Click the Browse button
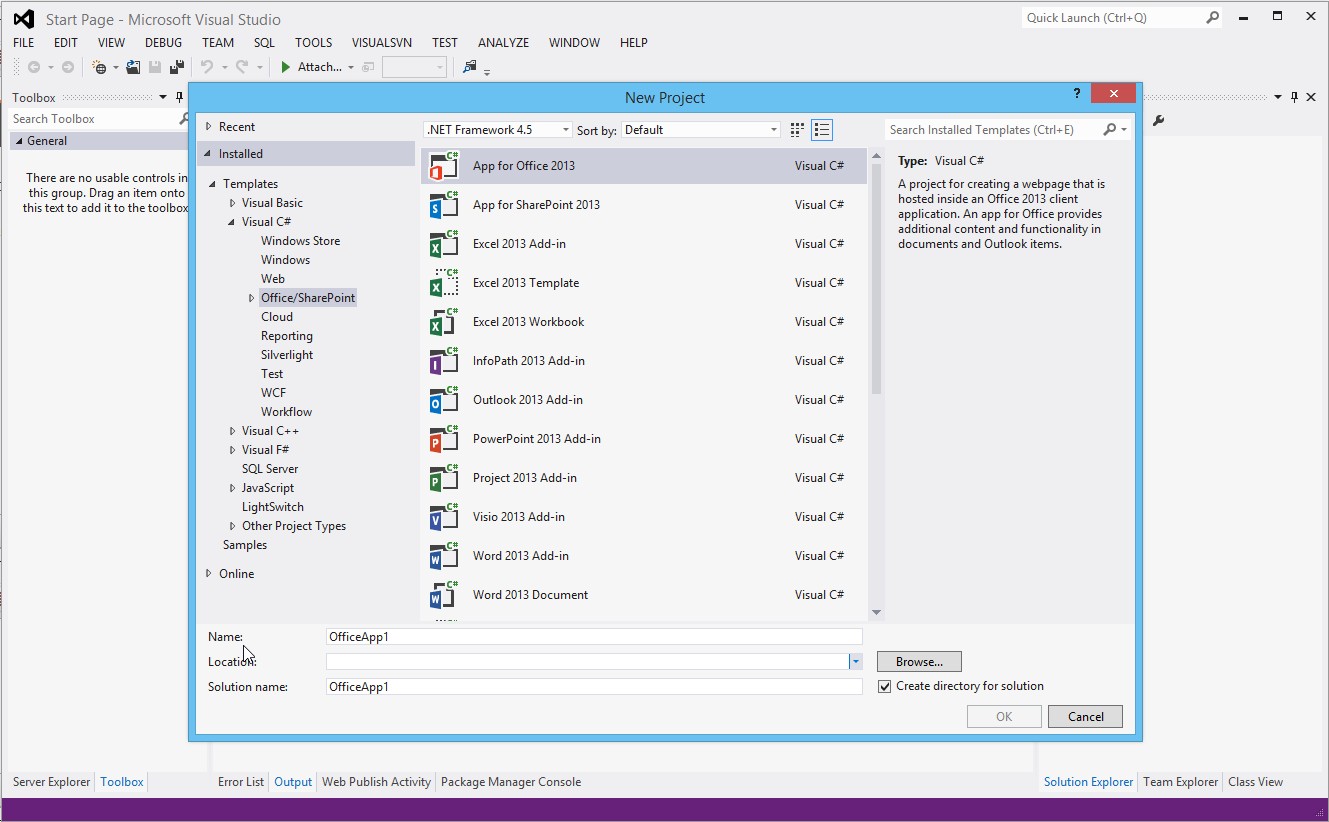The image size is (1329, 822). pyautogui.click(x=918, y=661)
